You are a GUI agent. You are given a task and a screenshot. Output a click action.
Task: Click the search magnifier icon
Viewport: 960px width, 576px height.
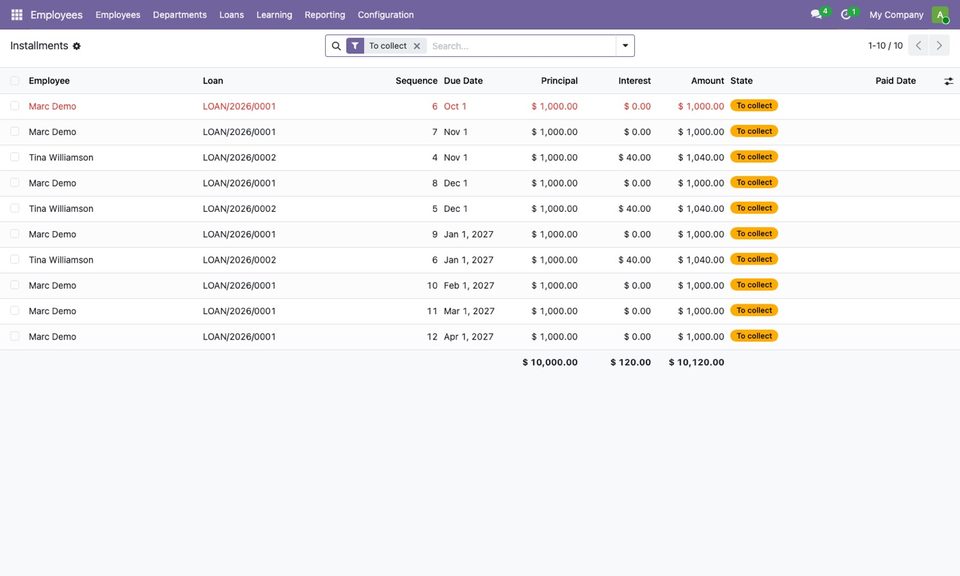pyautogui.click(x=336, y=46)
